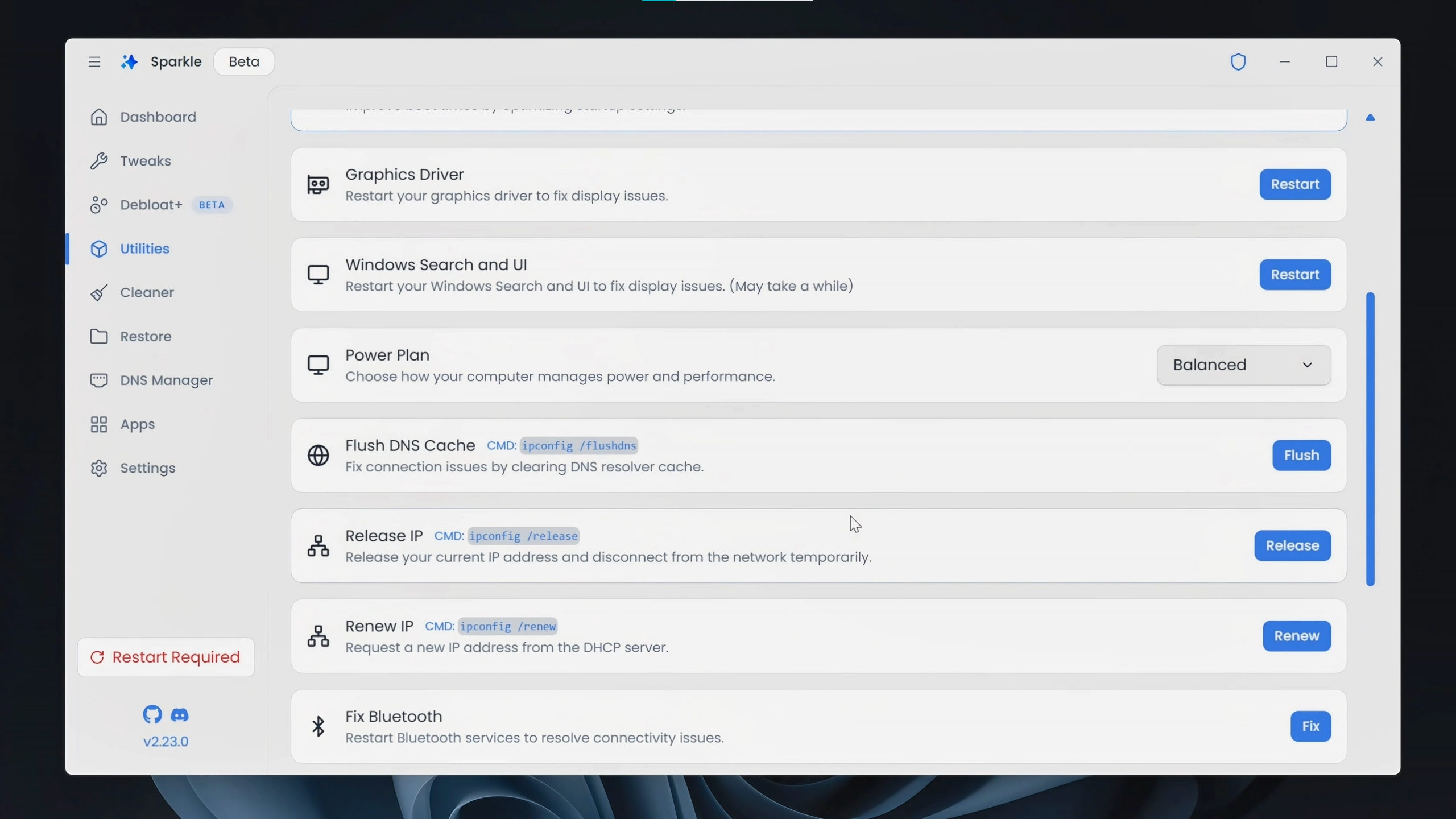Click the Beta badge in title bar
Image resolution: width=1456 pixels, height=819 pixels.
coord(244,61)
